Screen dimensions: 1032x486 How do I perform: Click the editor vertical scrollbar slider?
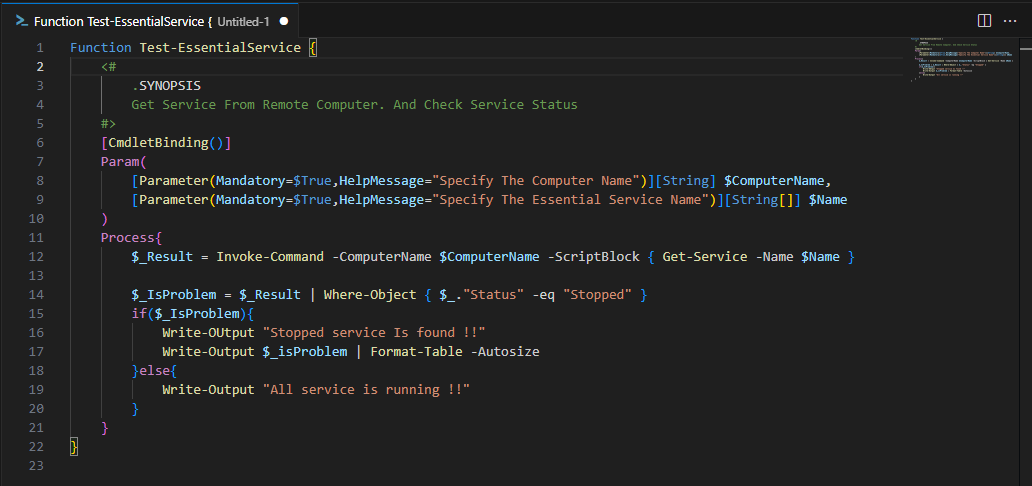tap(1025, 47)
